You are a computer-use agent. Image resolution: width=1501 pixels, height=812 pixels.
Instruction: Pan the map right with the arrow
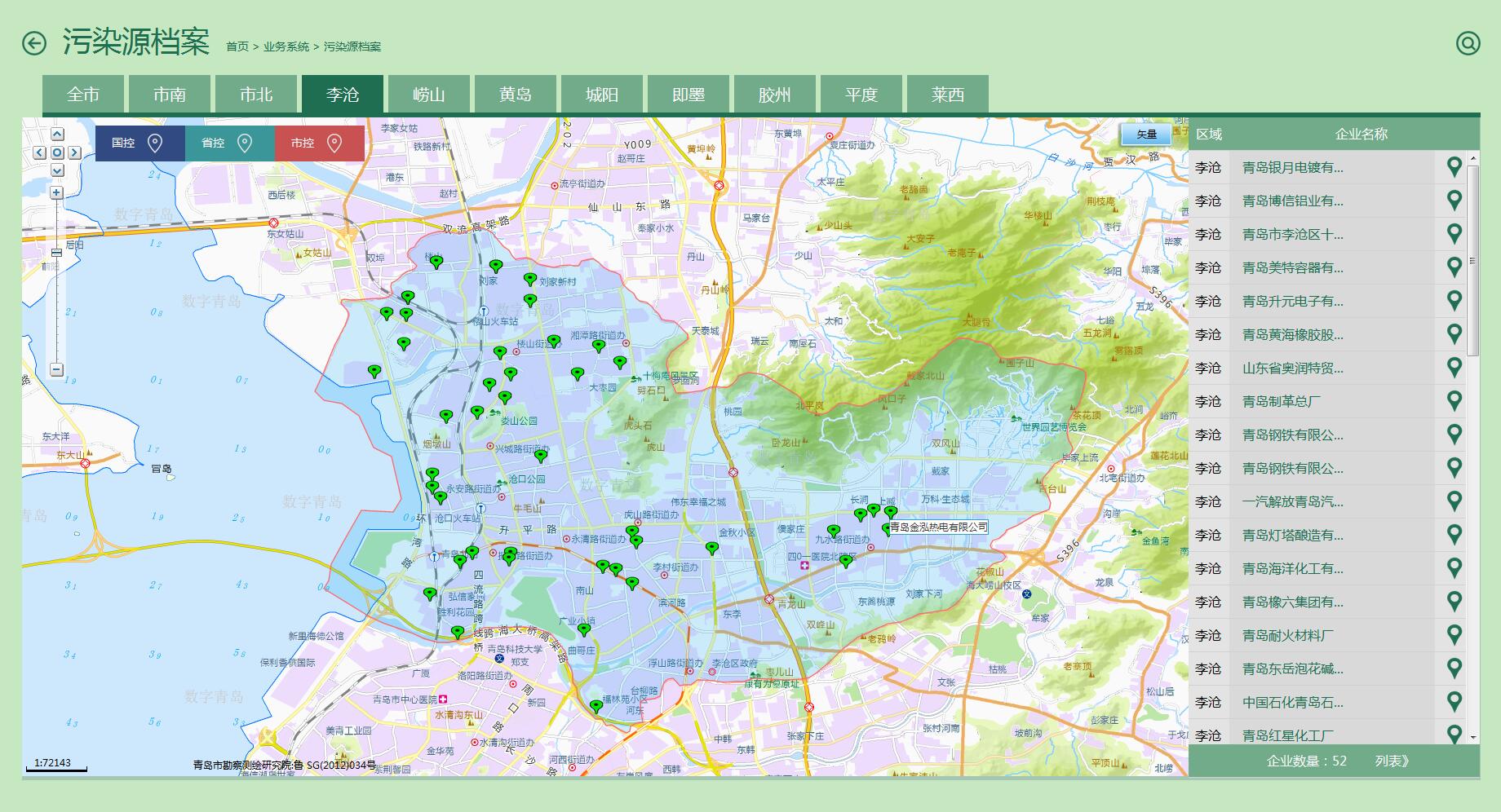click(x=74, y=152)
